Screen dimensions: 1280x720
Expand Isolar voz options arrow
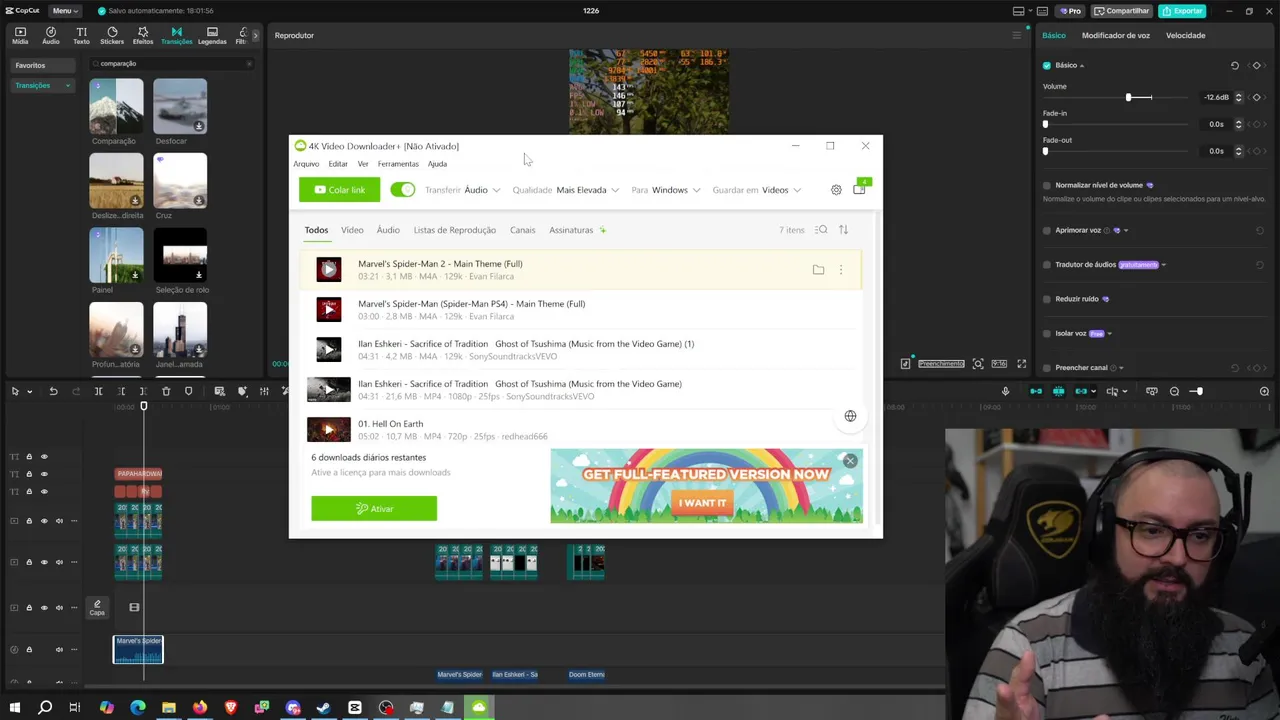(1110, 334)
